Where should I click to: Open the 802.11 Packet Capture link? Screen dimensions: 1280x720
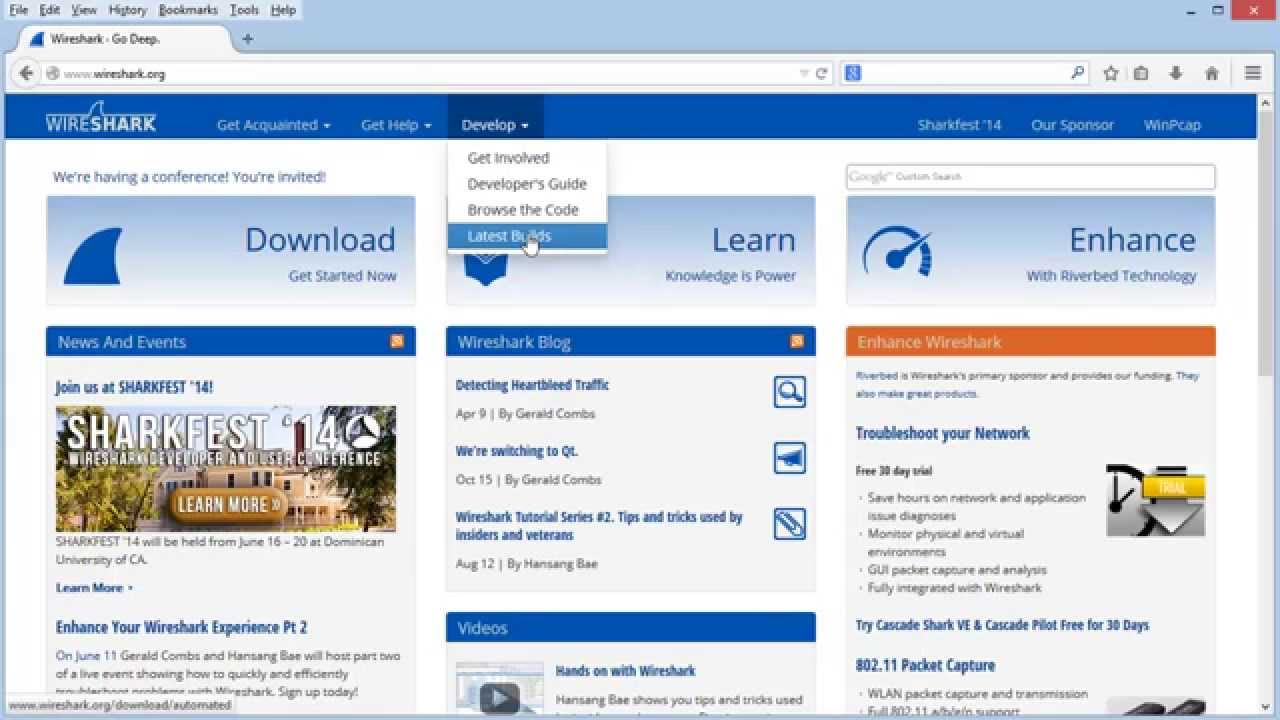925,665
